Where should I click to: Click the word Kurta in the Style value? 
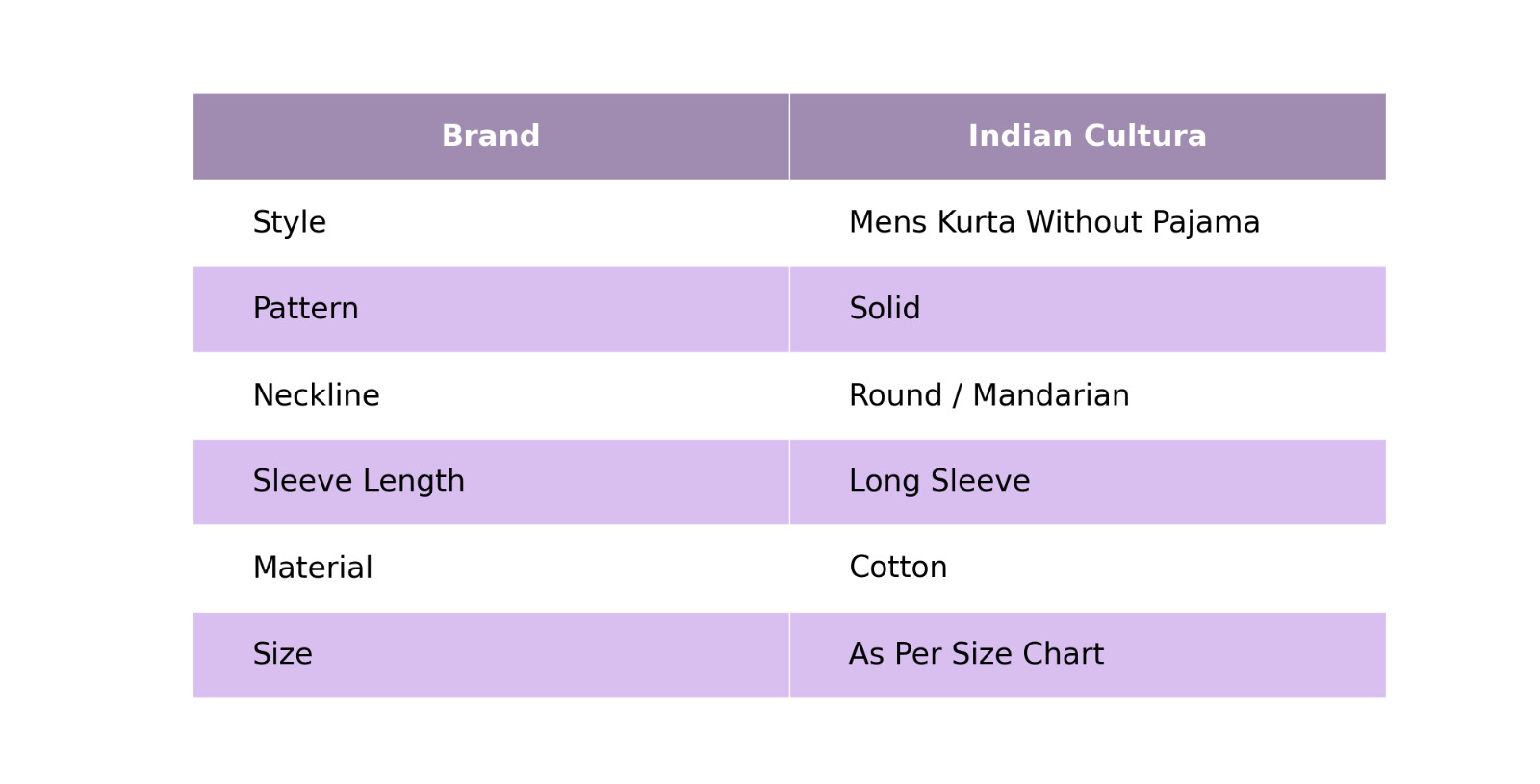(x=976, y=222)
